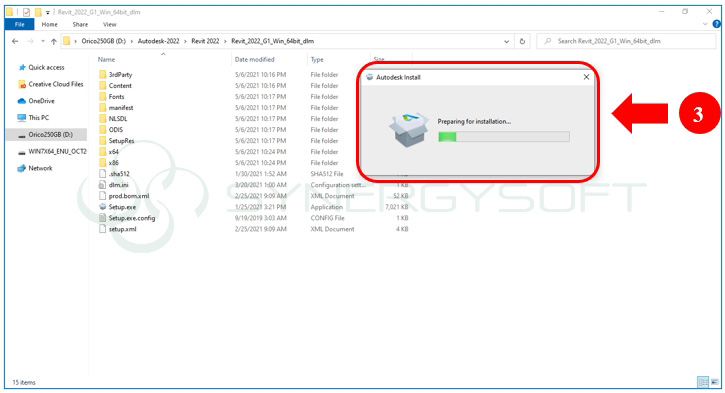Go up one folder level arrow

point(54,41)
